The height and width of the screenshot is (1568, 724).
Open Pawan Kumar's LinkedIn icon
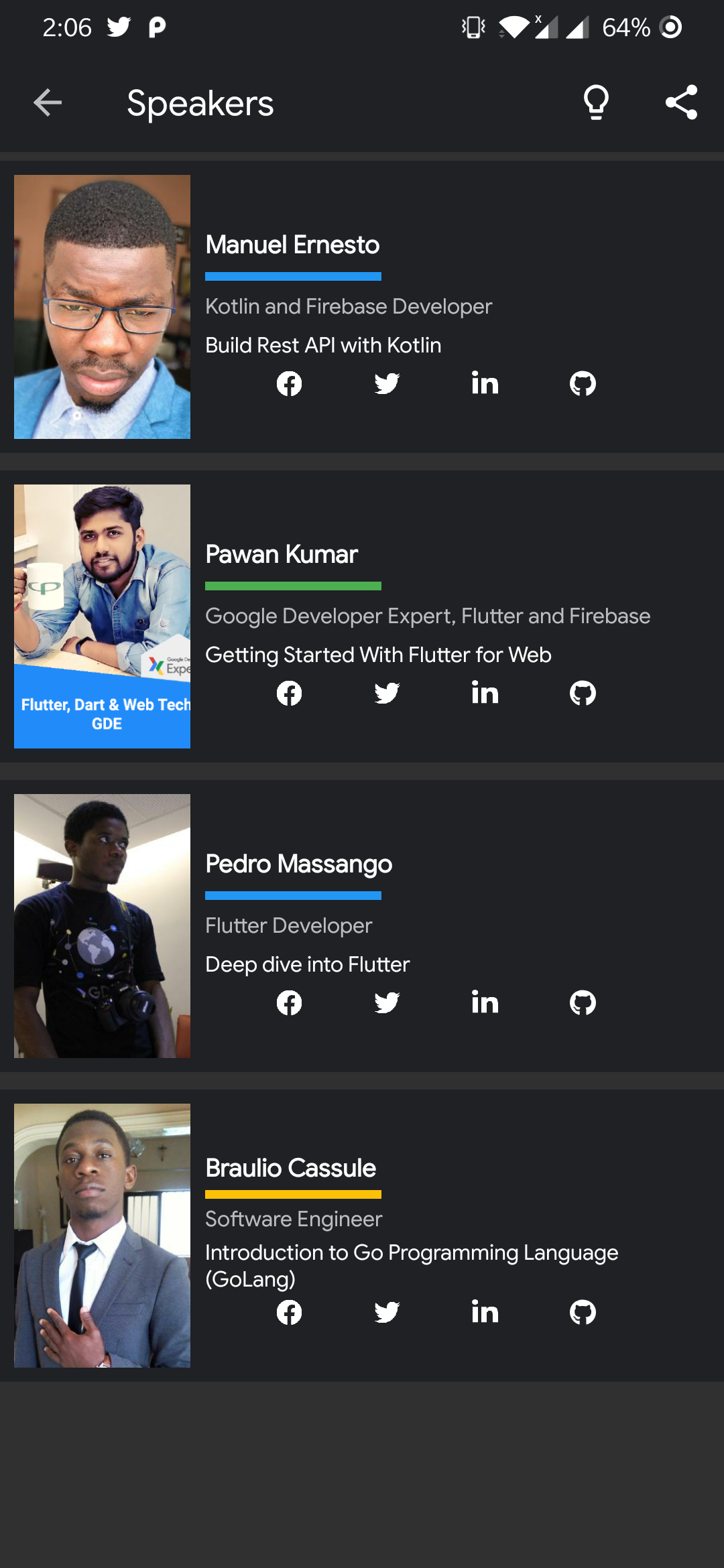click(485, 693)
